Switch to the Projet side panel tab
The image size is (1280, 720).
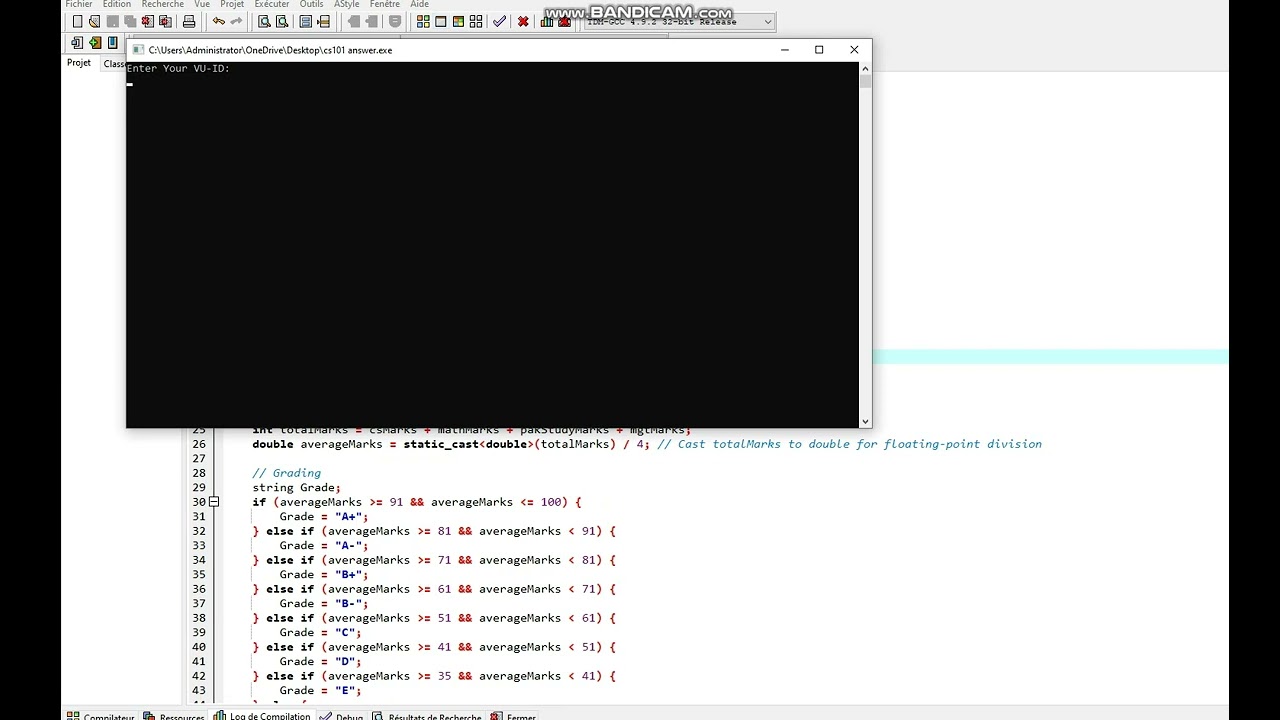coord(79,63)
